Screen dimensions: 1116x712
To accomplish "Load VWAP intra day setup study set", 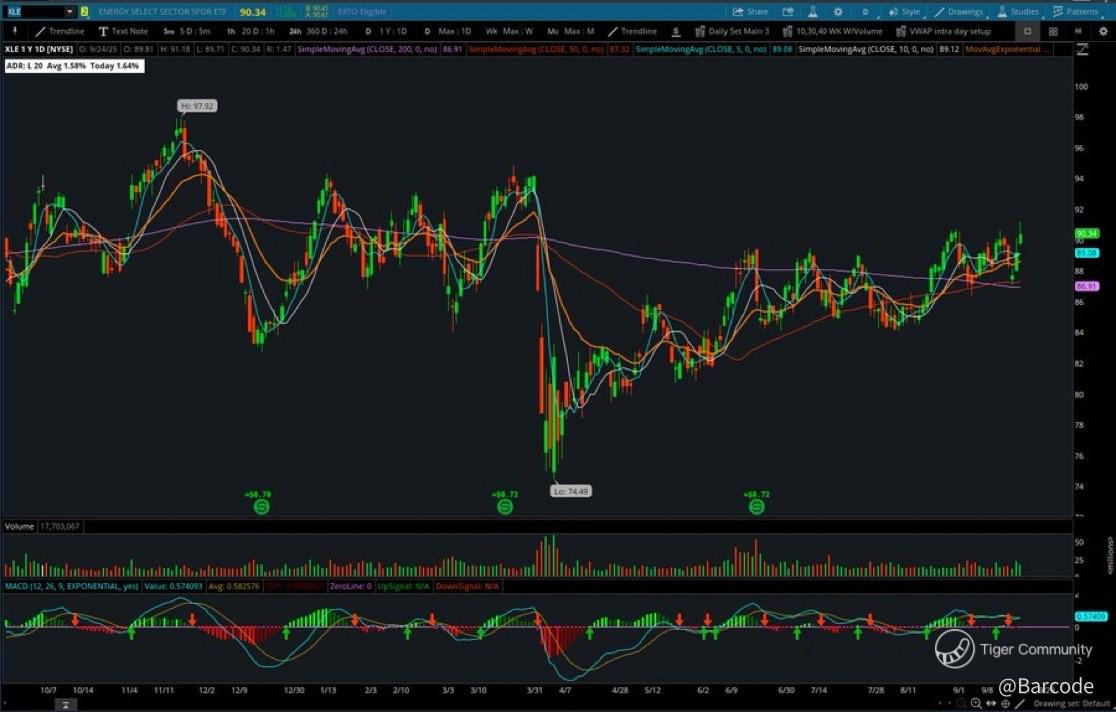I will pos(943,31).
